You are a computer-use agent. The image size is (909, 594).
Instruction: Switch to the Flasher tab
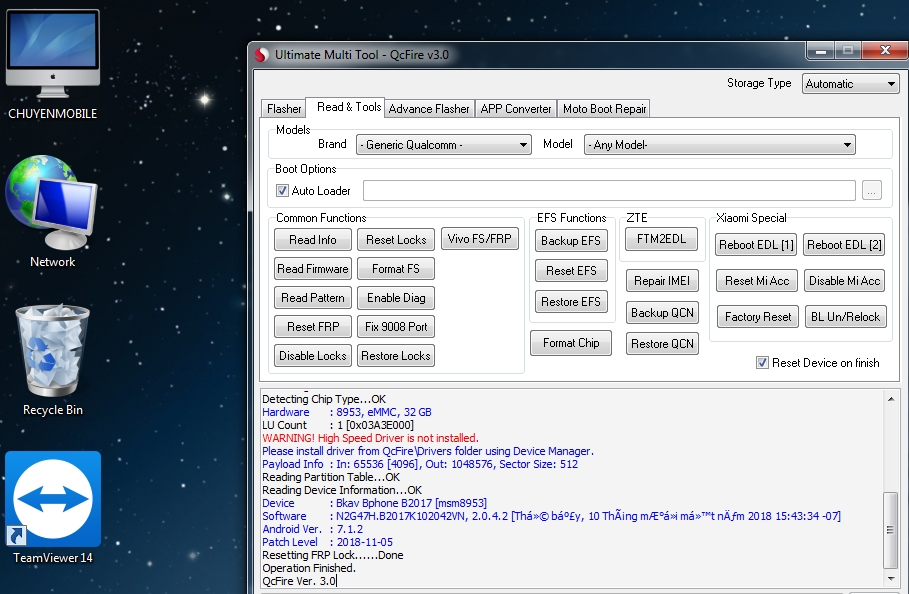(x=283, y=109)
